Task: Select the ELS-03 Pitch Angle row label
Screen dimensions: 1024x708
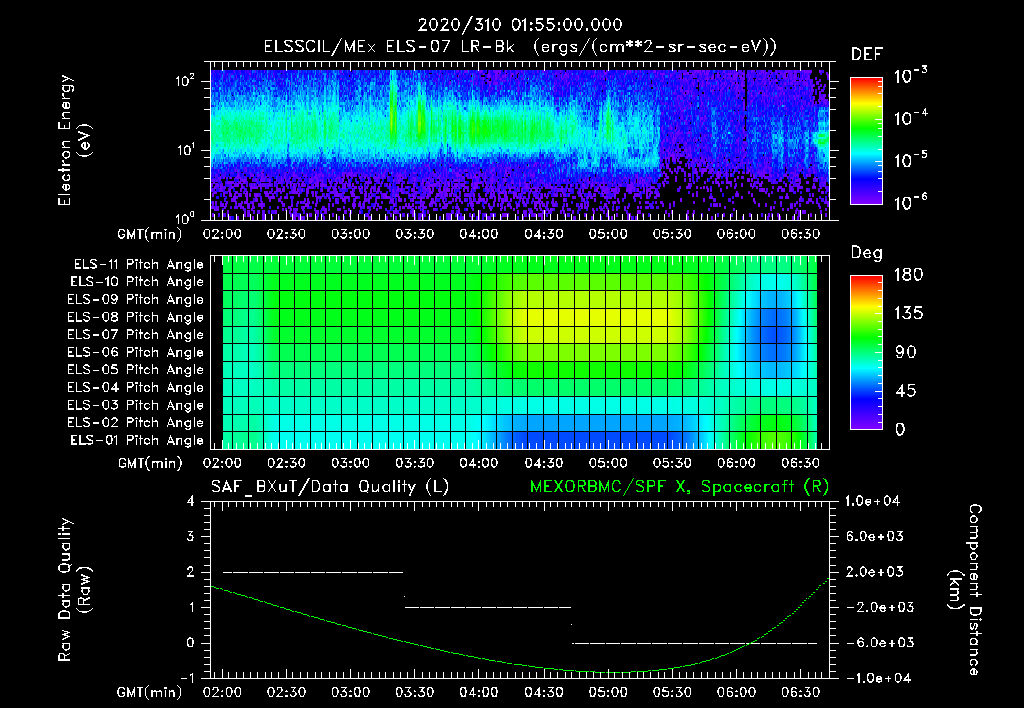Action: [136, 405]
